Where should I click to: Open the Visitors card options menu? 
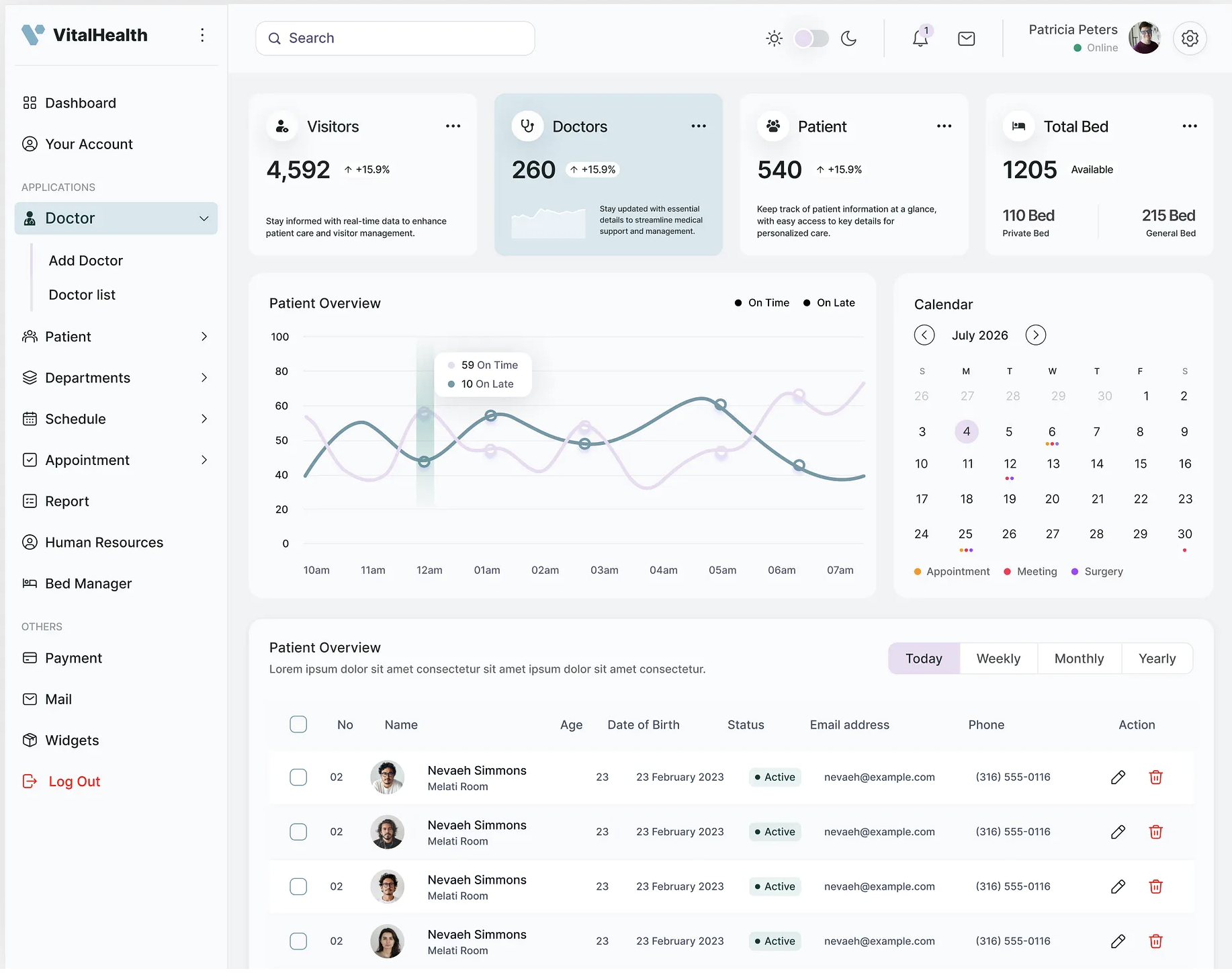pyautogui.click(x=453, y=126)
